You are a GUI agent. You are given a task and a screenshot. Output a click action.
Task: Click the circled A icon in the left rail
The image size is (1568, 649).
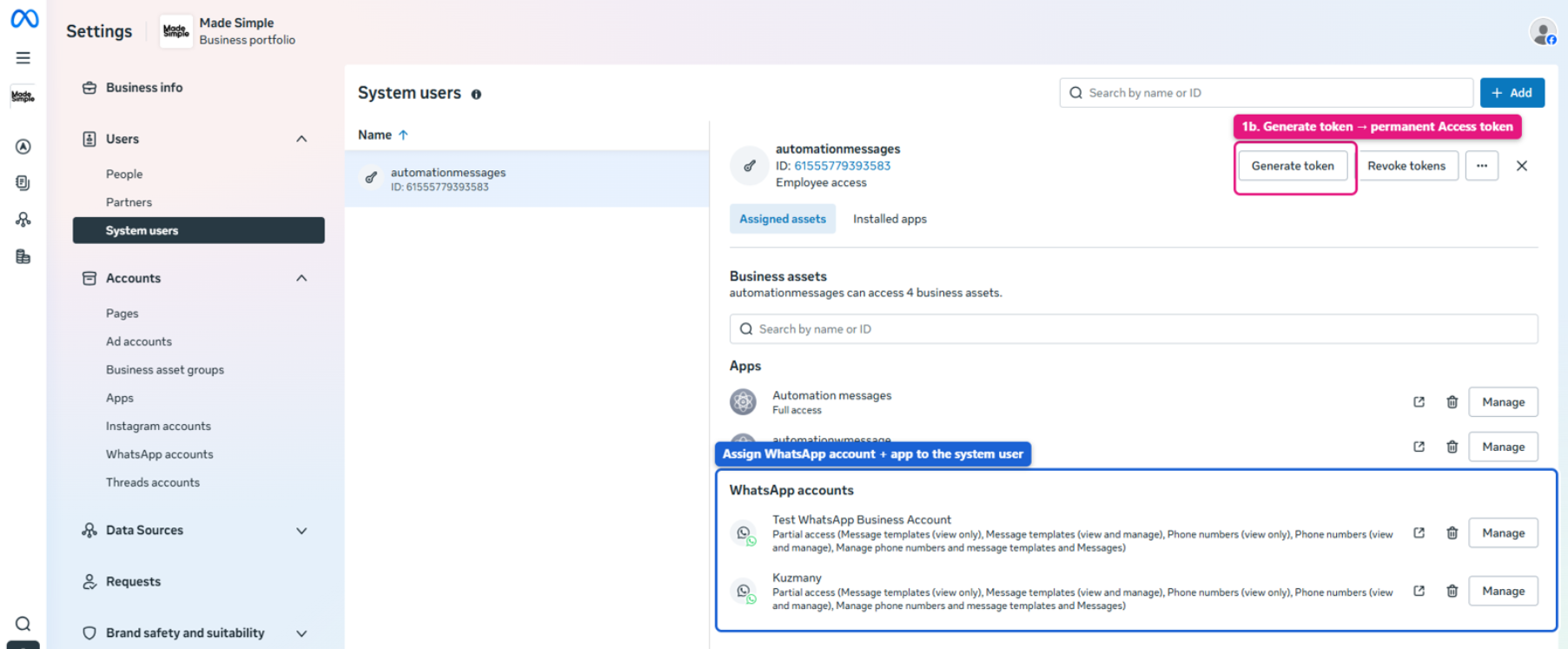tap(23, 147)
